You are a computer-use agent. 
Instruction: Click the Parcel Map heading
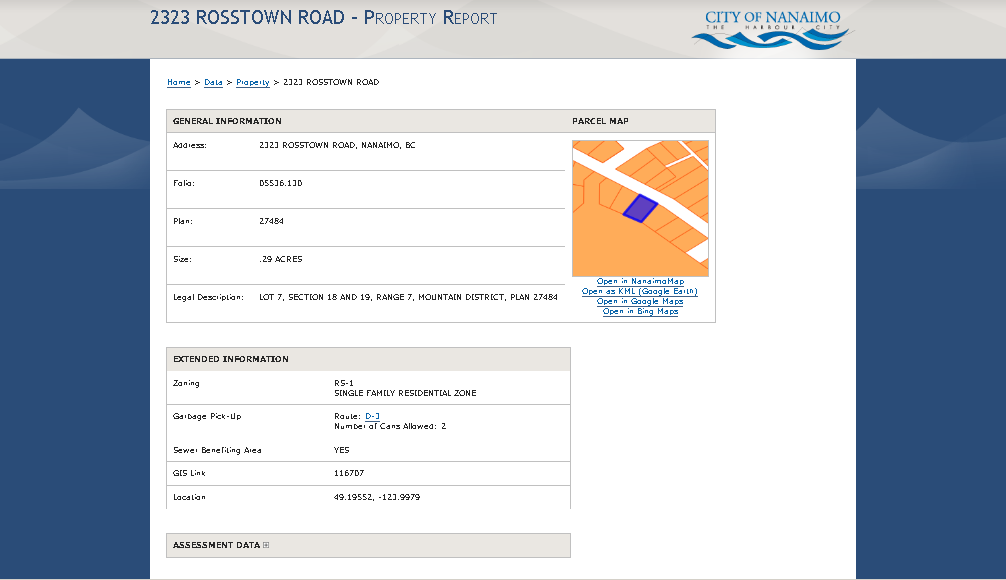600,121
